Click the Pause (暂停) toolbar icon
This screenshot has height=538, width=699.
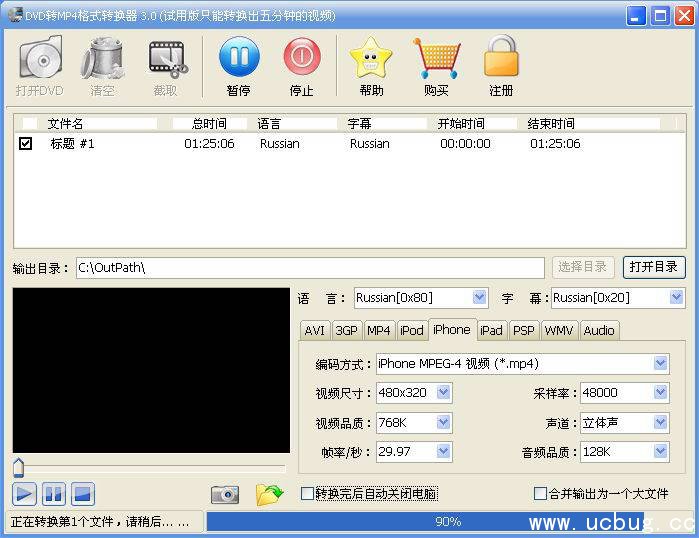coord(238,59)
